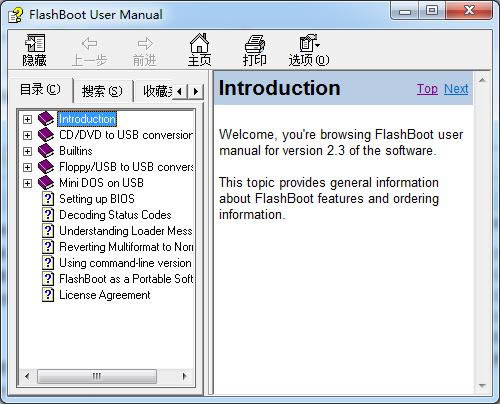Viewport: 500px width, 404px height.
Task: Shift the tab strip right with its arrow
Action: pyautogui.click(x=196, y=91)
